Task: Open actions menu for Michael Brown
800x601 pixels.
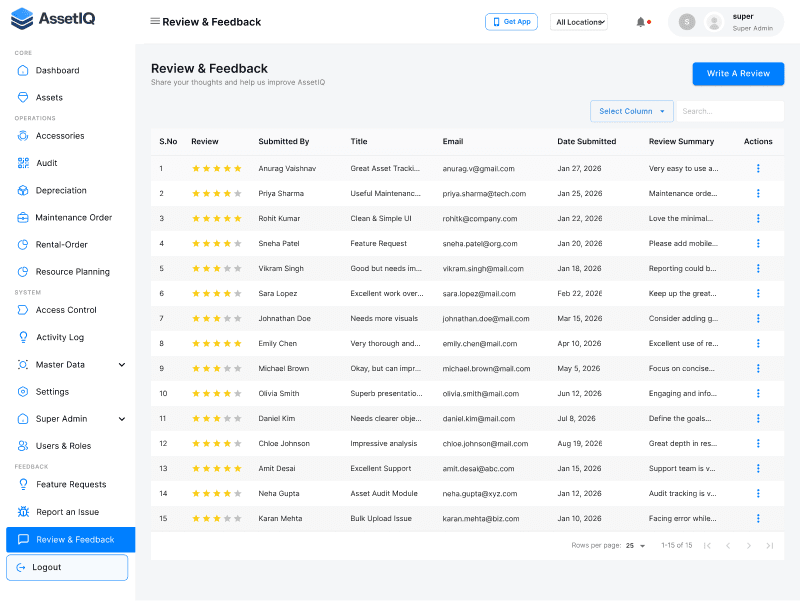Action: pos(758,368)
